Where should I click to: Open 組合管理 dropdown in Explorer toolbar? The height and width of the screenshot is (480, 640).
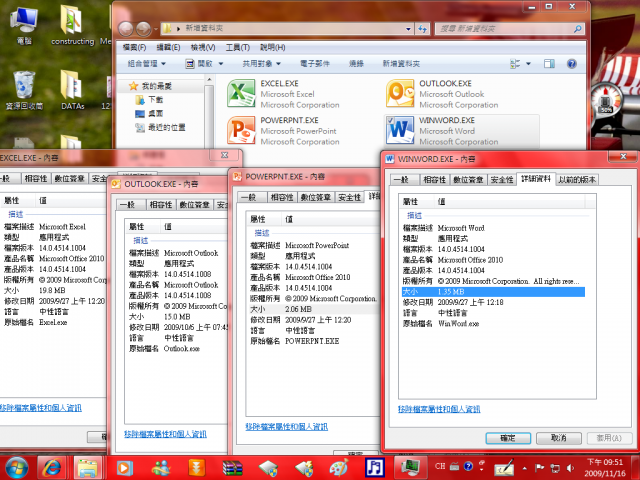coord(146,64)
